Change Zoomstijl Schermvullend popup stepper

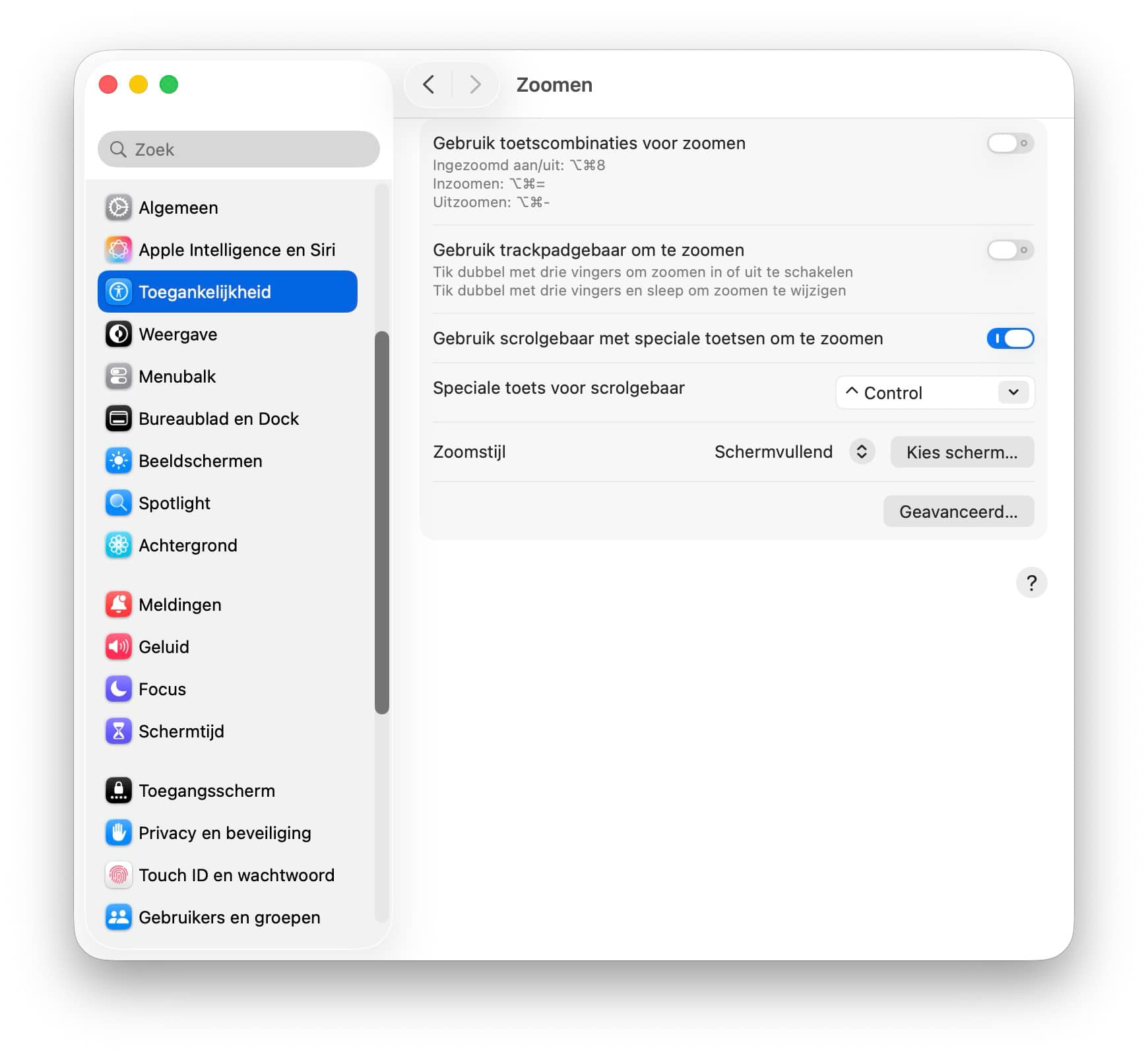click(862, 452)
